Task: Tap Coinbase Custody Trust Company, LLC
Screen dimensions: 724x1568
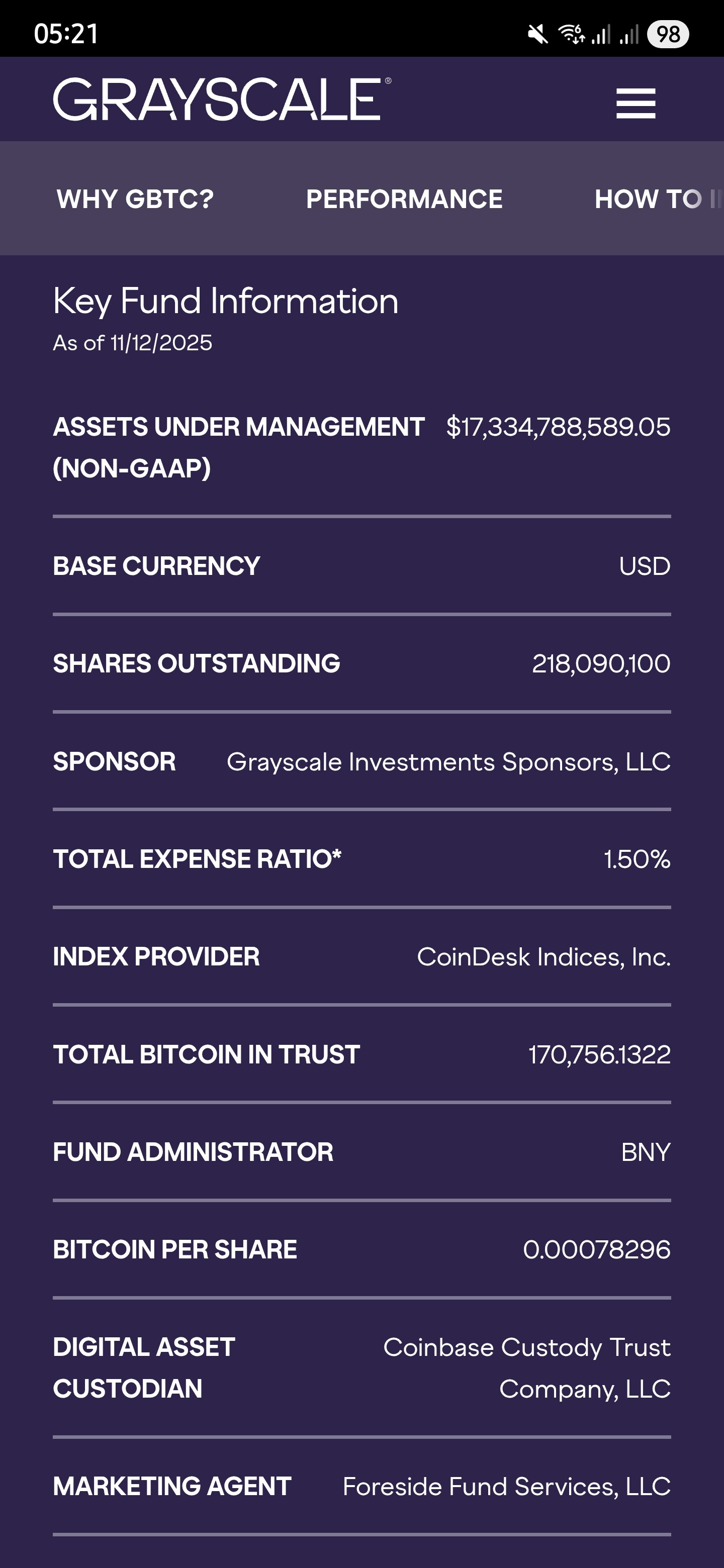Action: [x=527, y=1368]
